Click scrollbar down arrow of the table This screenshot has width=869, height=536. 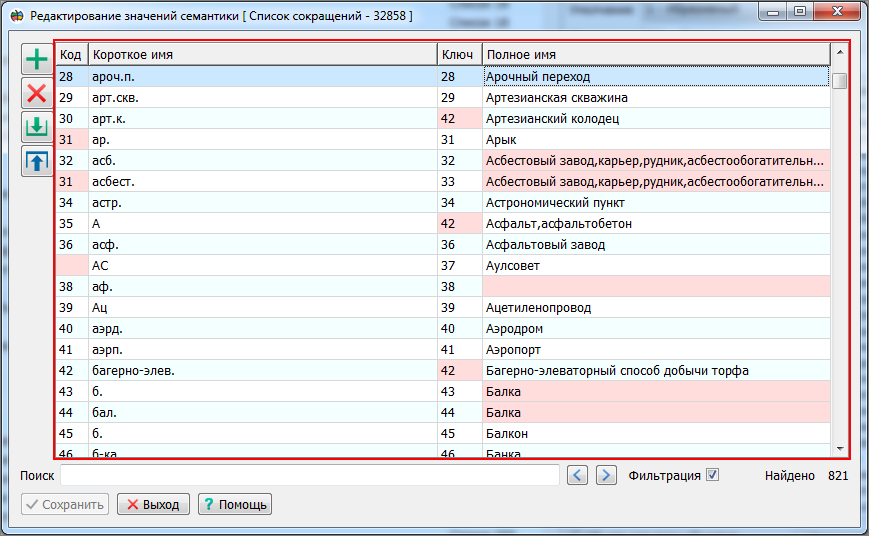(x=839, y=449)
